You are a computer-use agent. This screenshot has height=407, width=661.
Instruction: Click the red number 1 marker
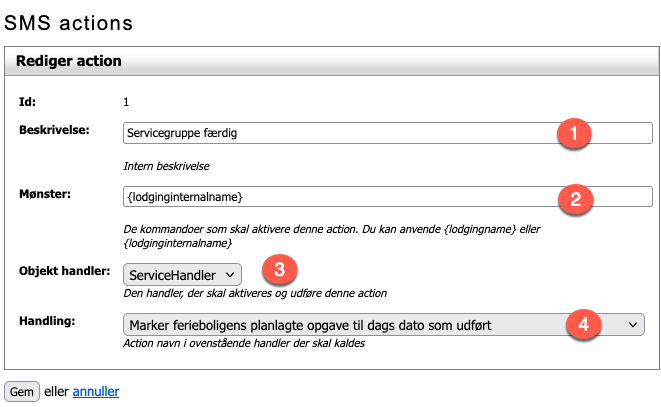(574, 134)
